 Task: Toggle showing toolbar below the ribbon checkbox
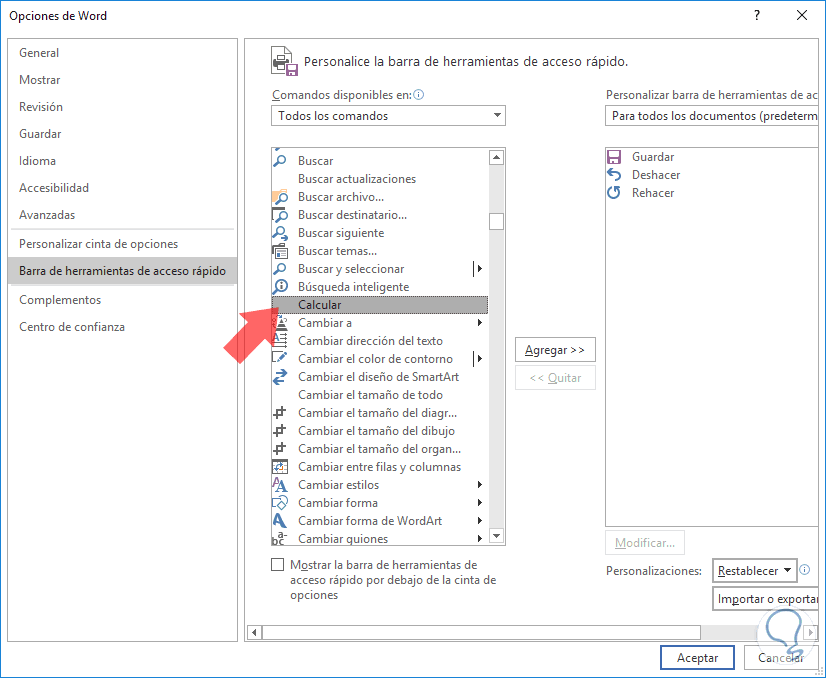pyautogui.click(x=278, y=565)
